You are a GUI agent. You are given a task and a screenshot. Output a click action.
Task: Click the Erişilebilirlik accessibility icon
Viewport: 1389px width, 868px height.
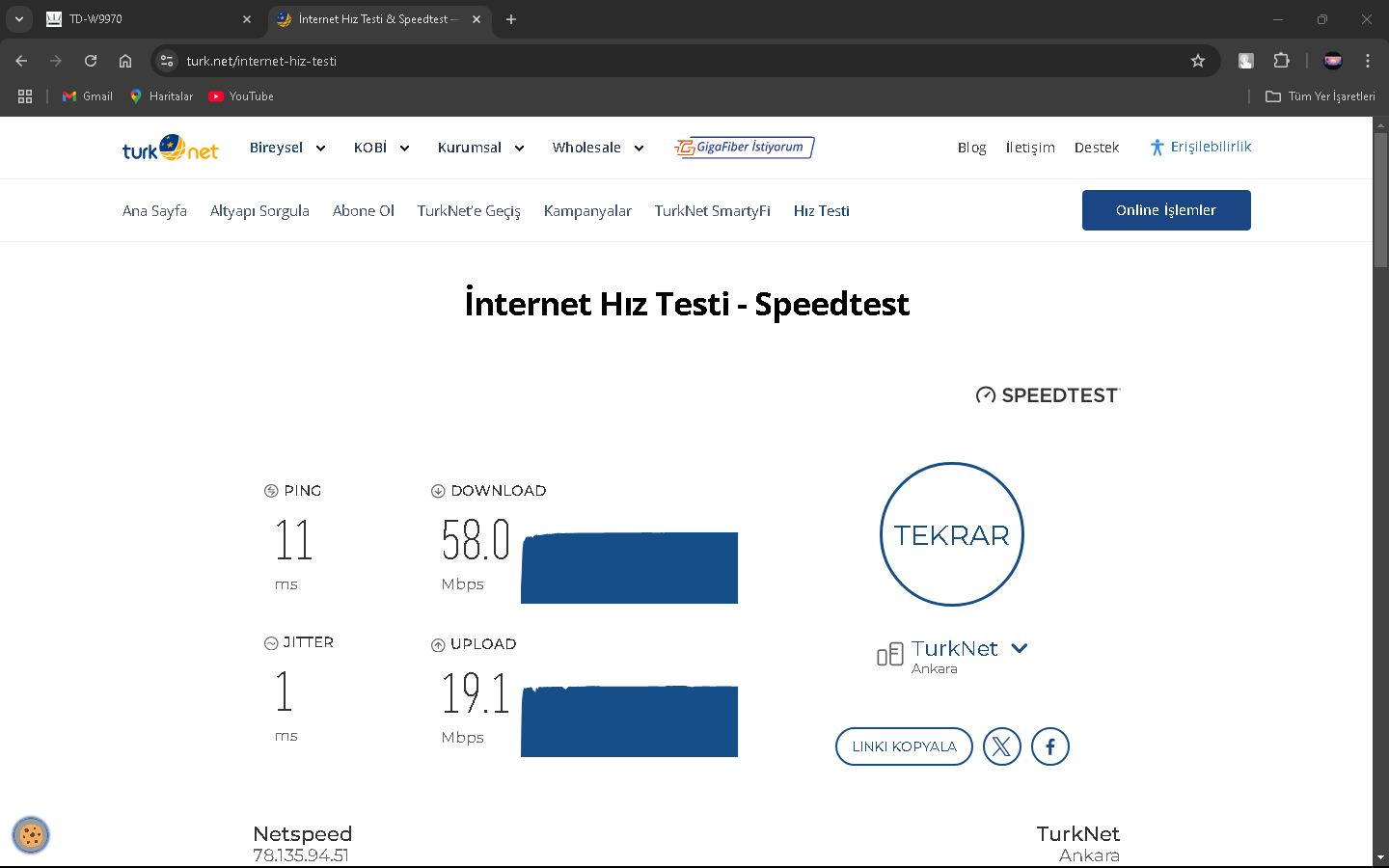coord(1157,147)
